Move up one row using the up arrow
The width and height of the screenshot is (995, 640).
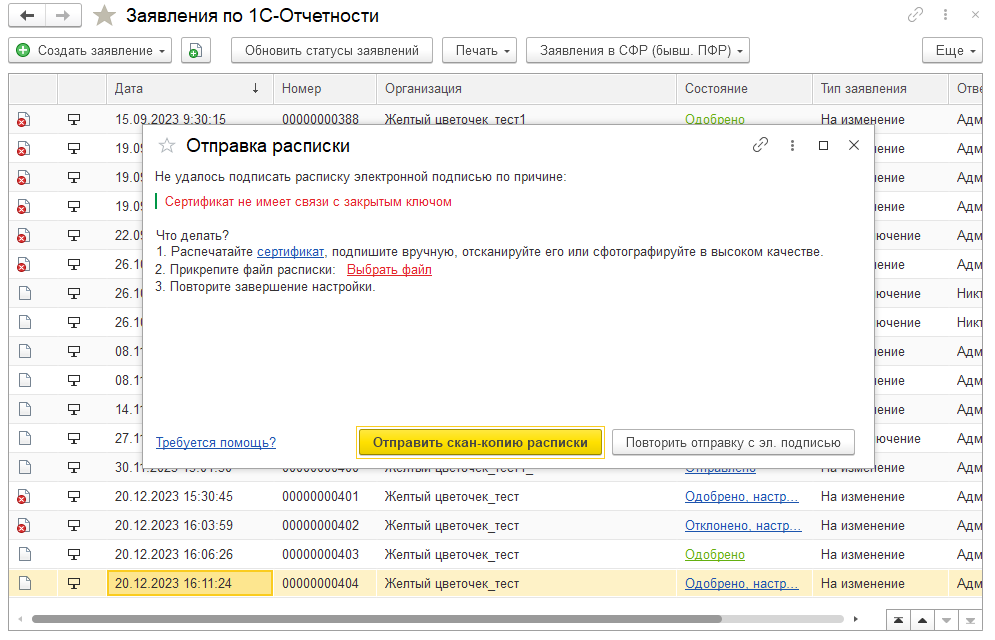pos(923,619)
